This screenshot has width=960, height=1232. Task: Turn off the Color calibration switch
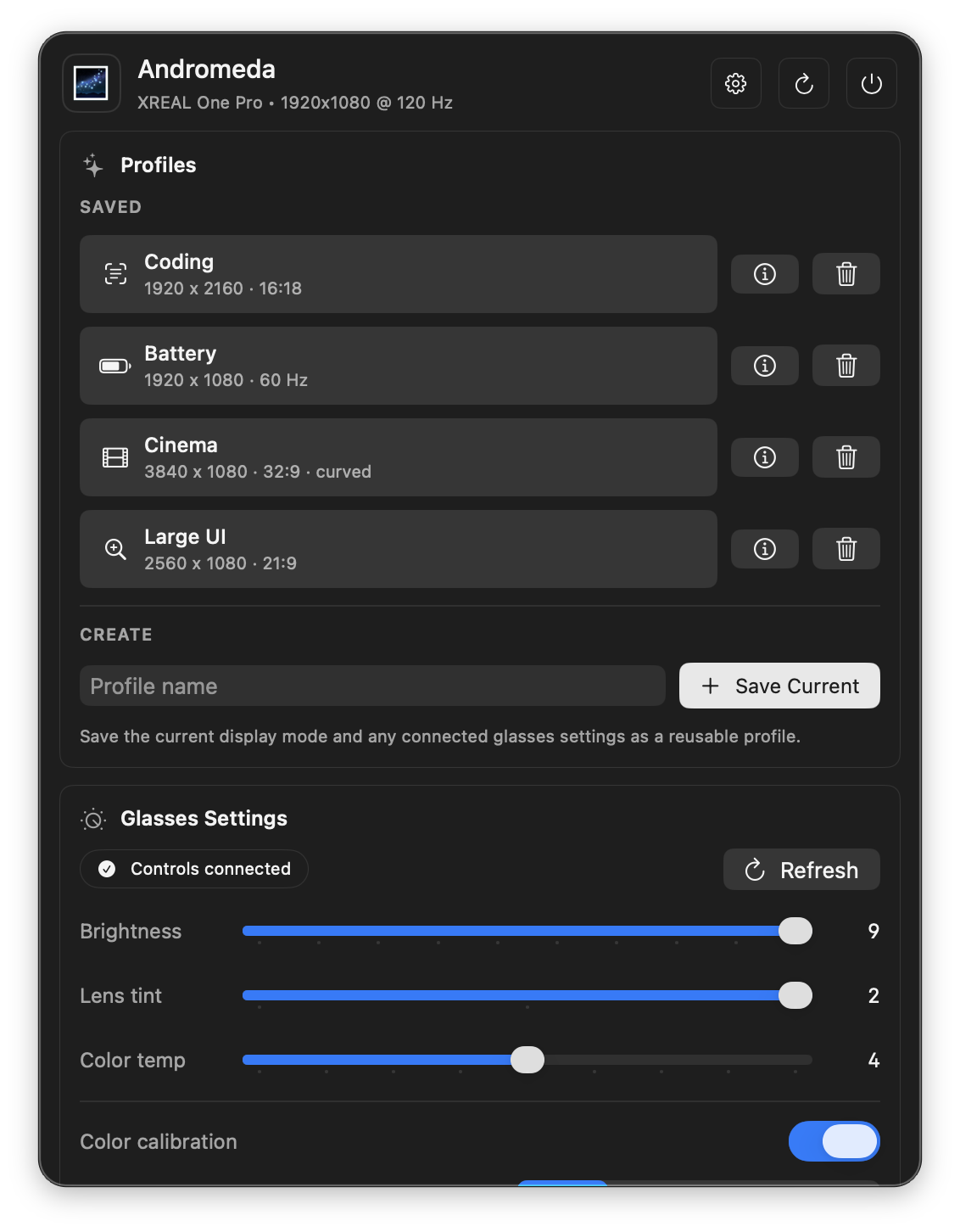(x=834, y=1141)
